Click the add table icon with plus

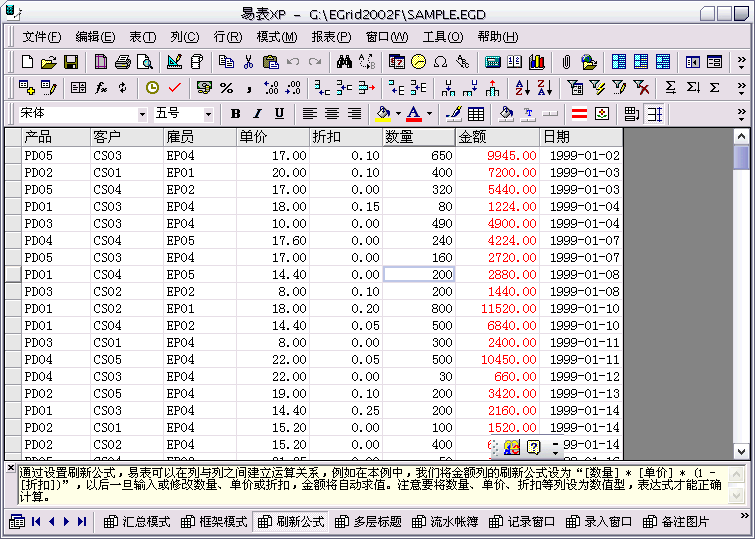pyautogui.click(x=26, y=88)
